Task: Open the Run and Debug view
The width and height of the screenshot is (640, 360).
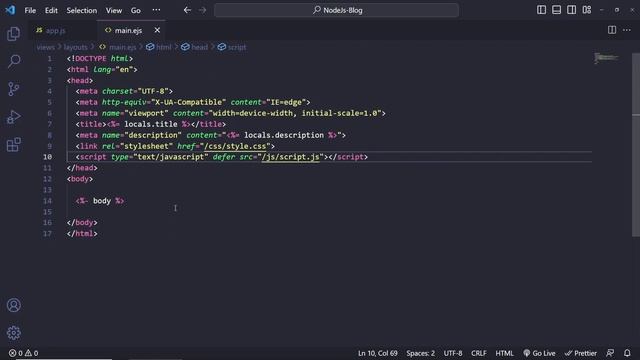Action: pyautogui.click(x=13, y=117)
